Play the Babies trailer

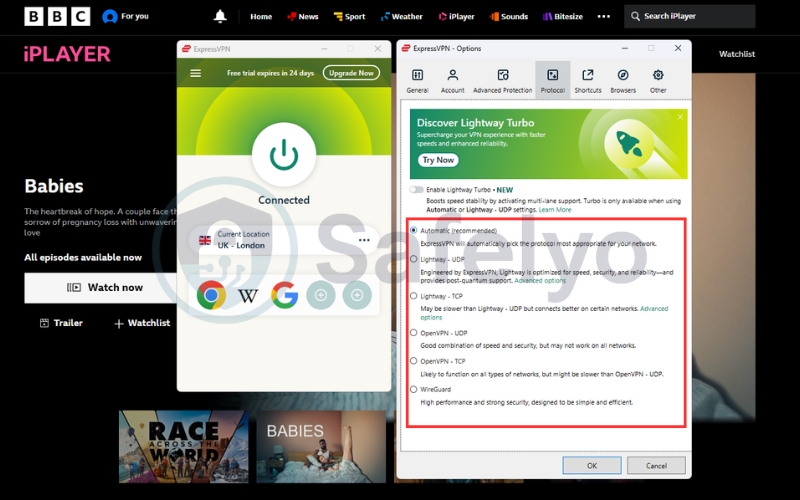61,323
